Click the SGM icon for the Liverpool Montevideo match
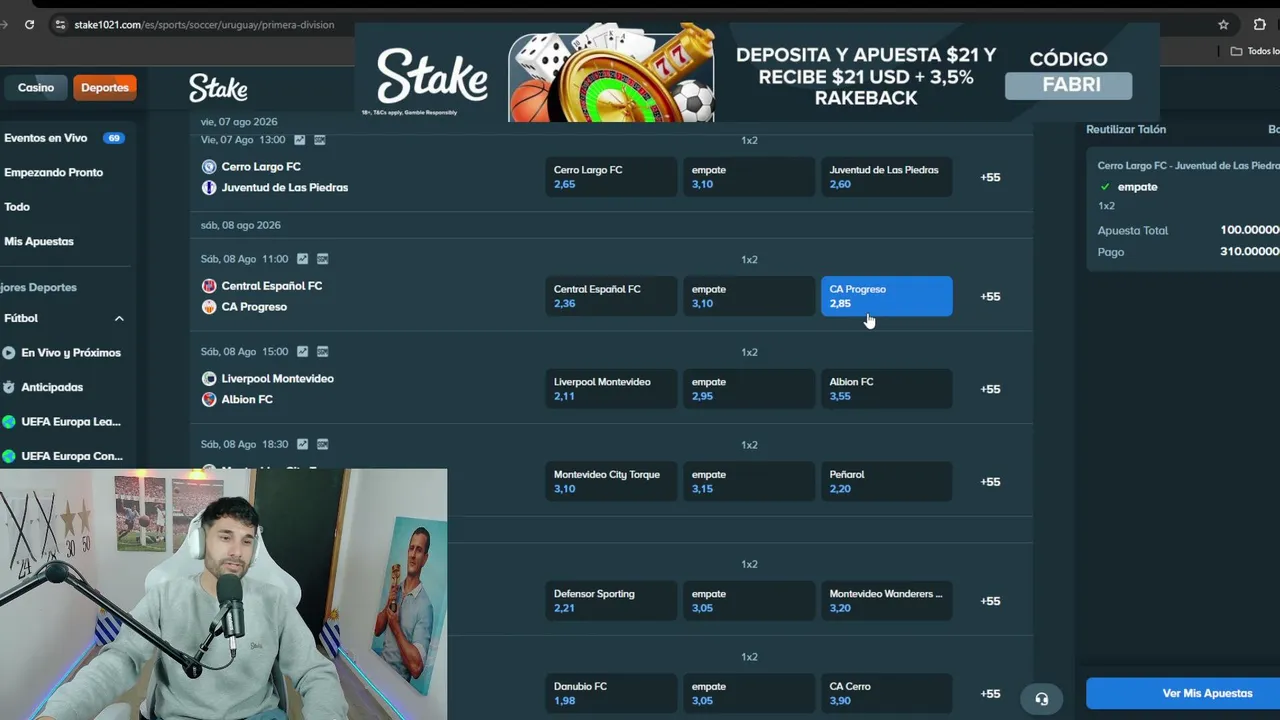The image size is (1280, 720). pos(323,352)
